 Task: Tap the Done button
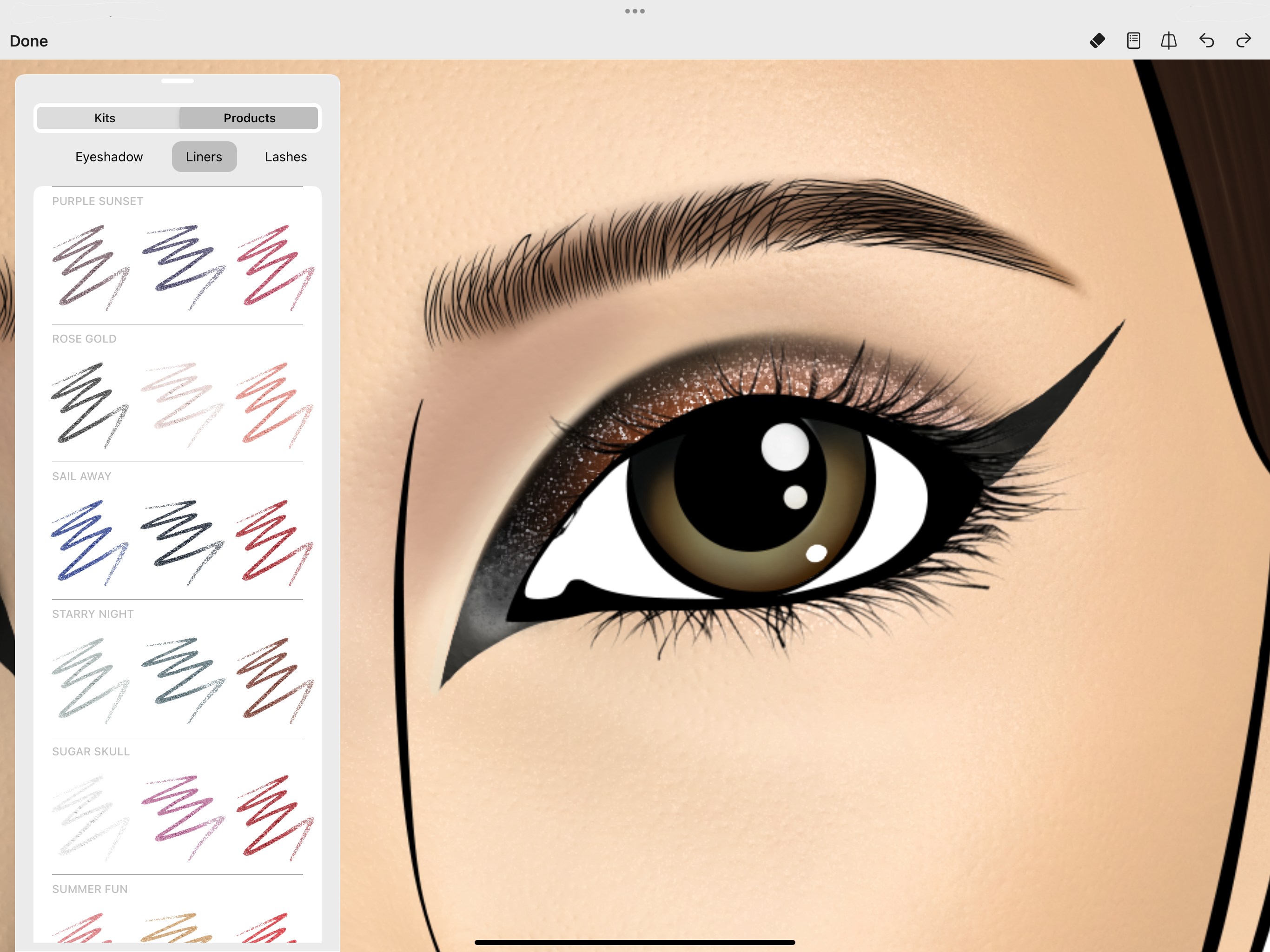click(x=29, y=41)
